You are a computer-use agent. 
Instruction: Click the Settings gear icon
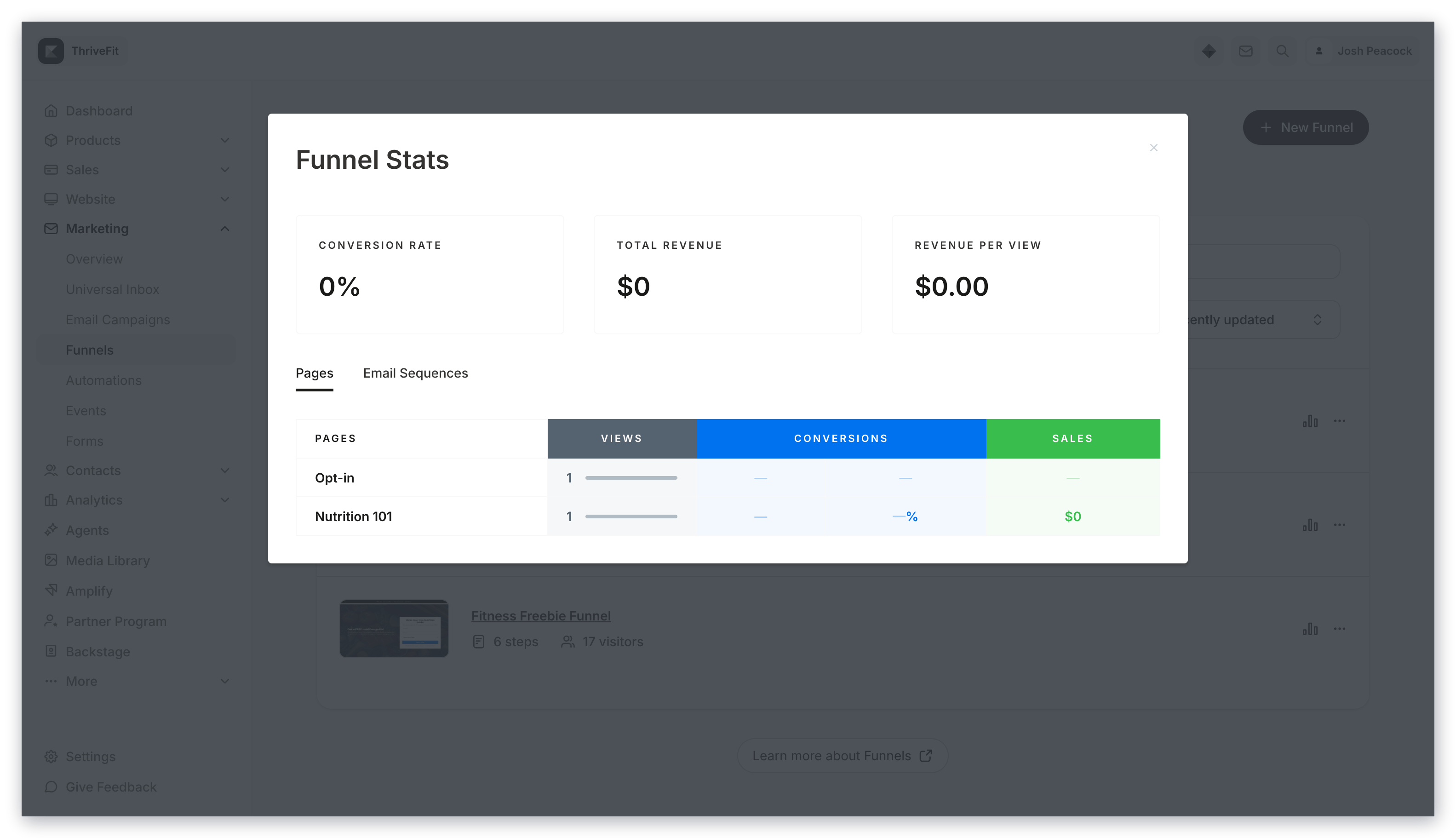51,756
